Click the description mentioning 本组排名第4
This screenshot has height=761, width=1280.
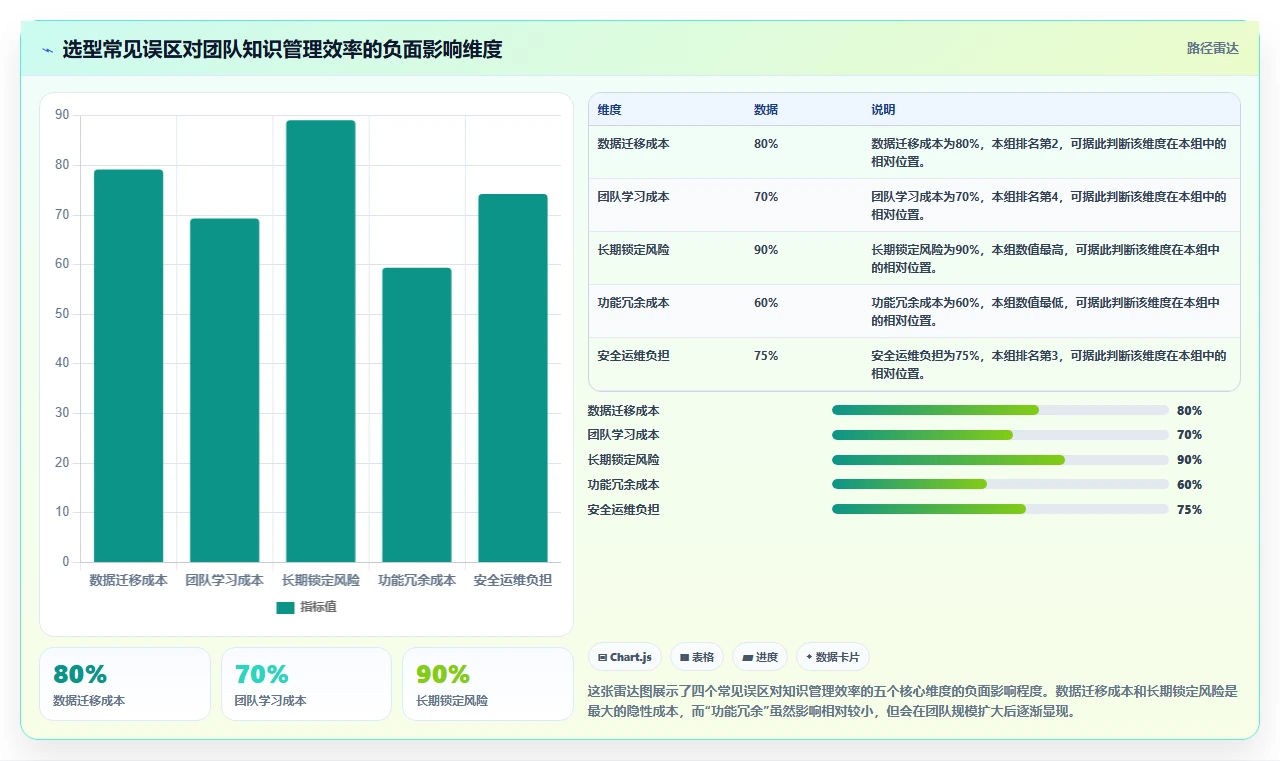click(1049, 205)
